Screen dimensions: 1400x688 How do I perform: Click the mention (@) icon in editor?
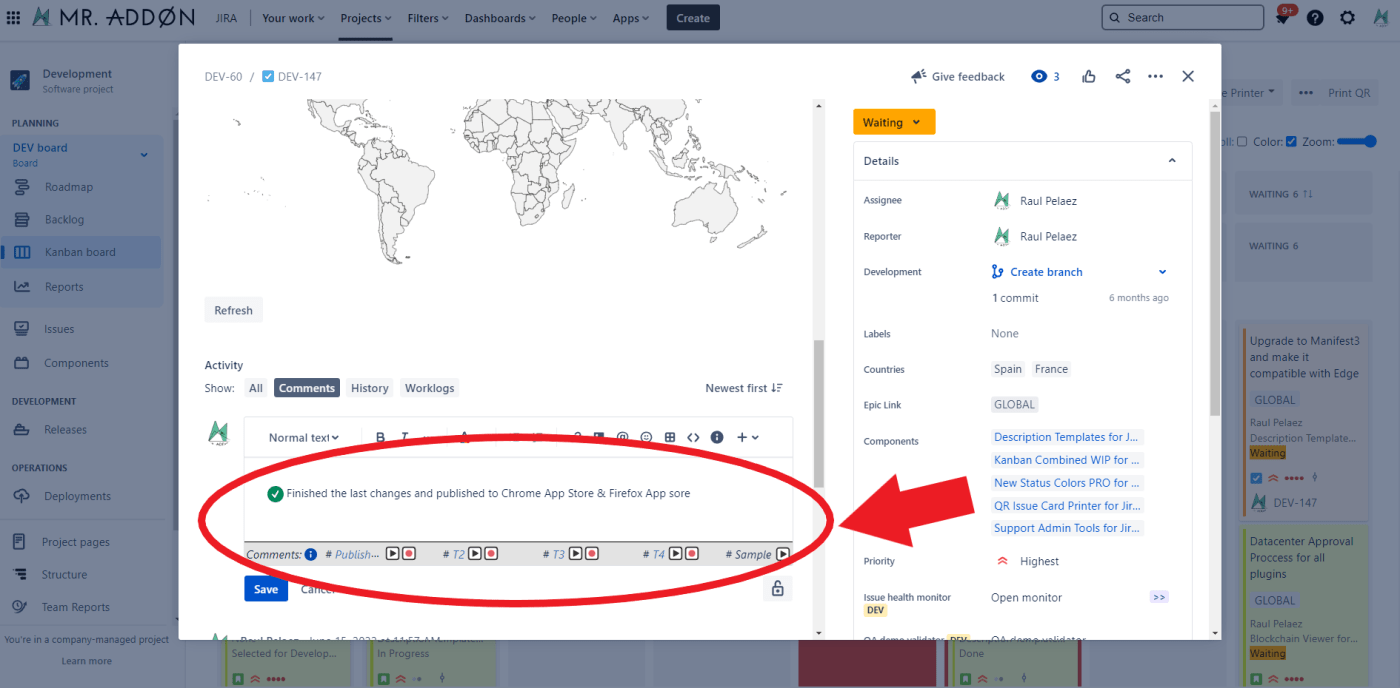point(622,437)
